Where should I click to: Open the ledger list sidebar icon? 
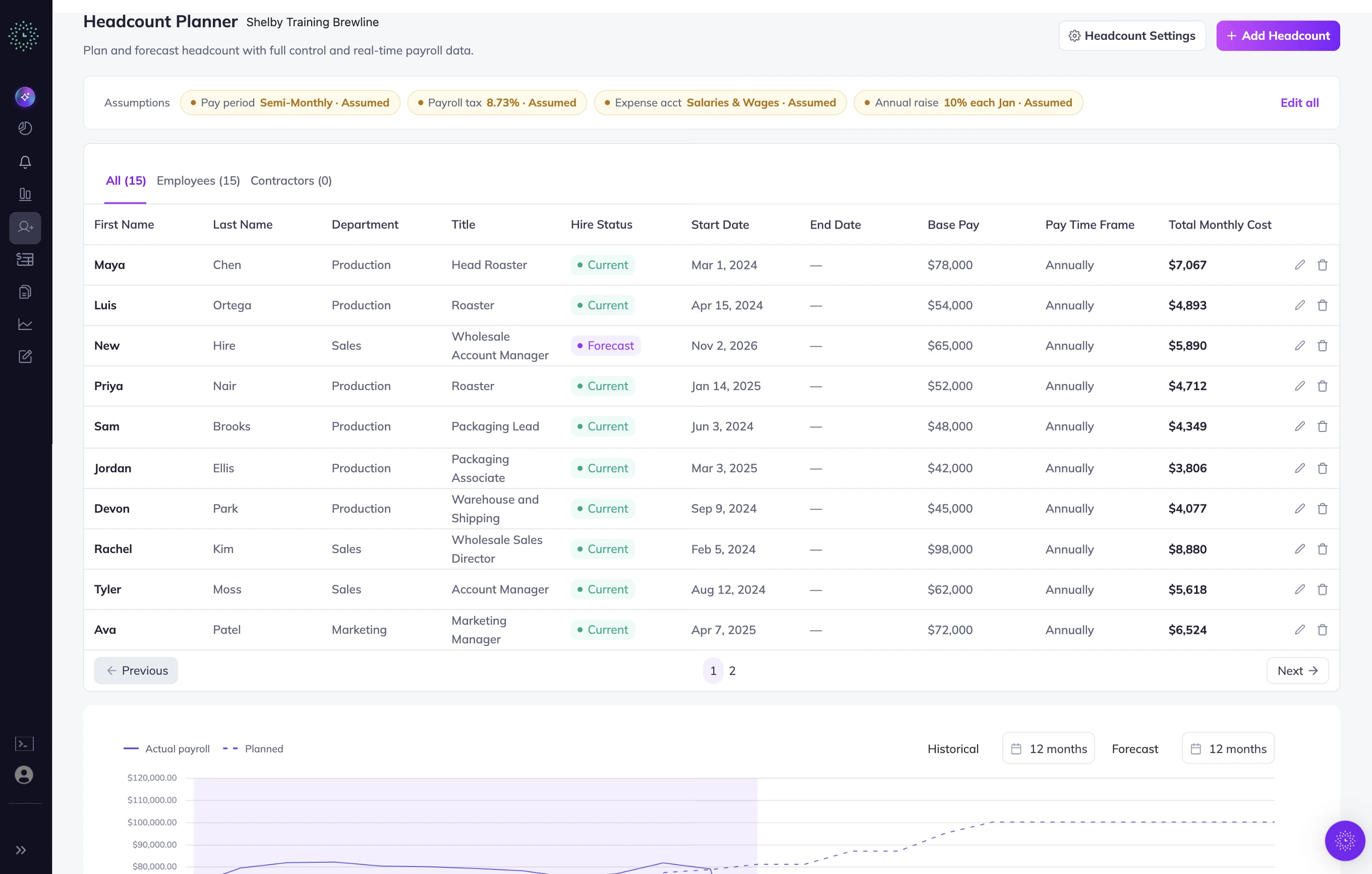tap(25, 259)
